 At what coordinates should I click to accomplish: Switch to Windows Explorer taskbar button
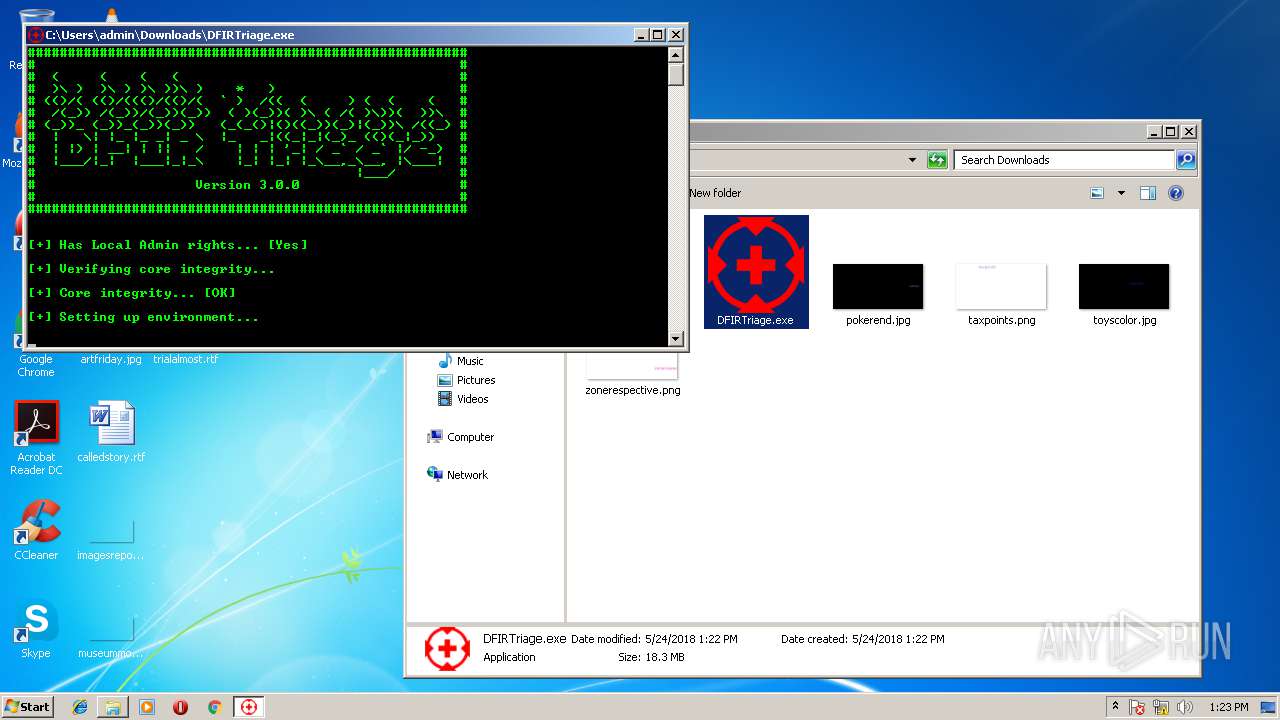tap(113, 707)
